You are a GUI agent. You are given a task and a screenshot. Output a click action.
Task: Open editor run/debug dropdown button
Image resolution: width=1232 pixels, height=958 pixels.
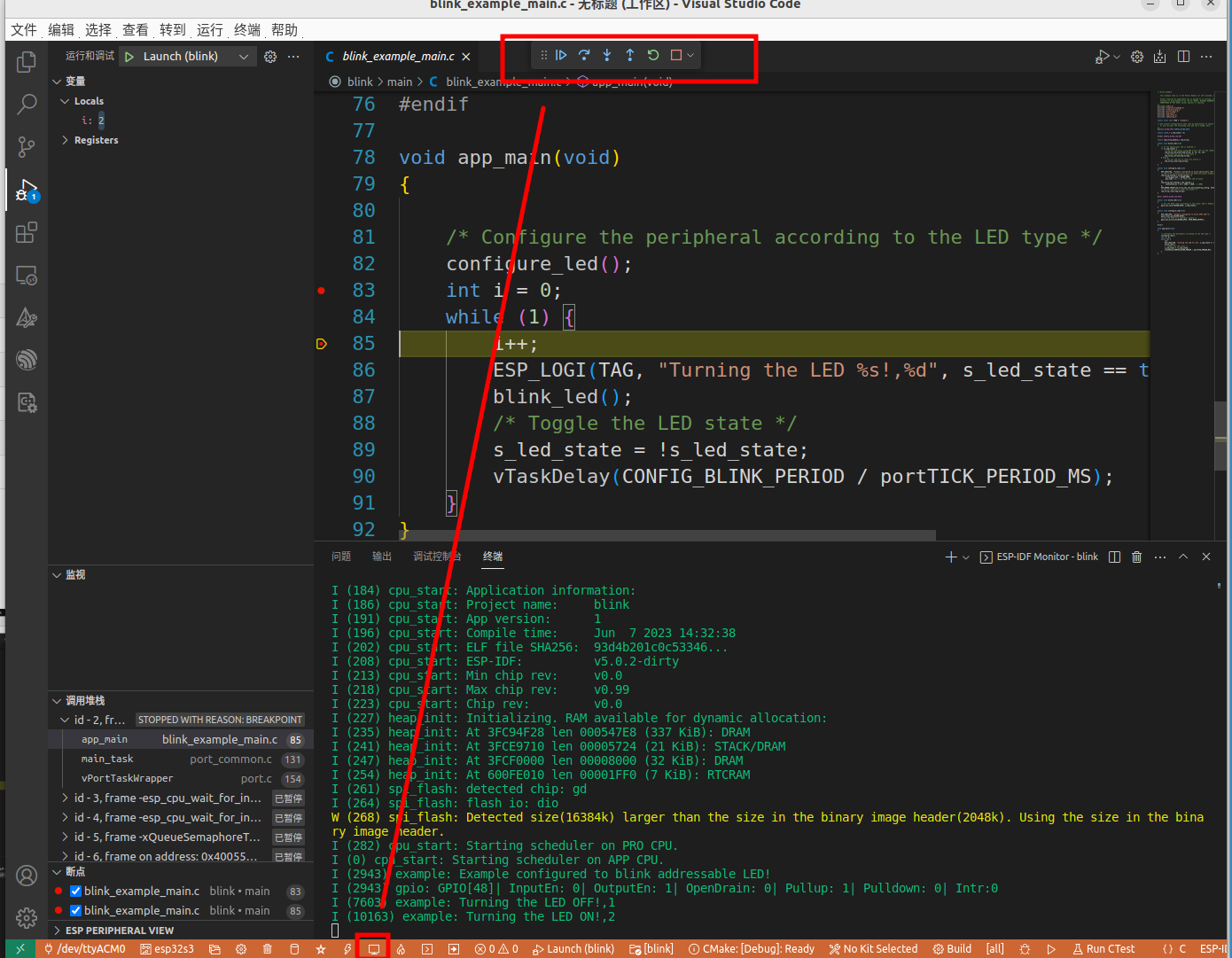pos(1116,56)
